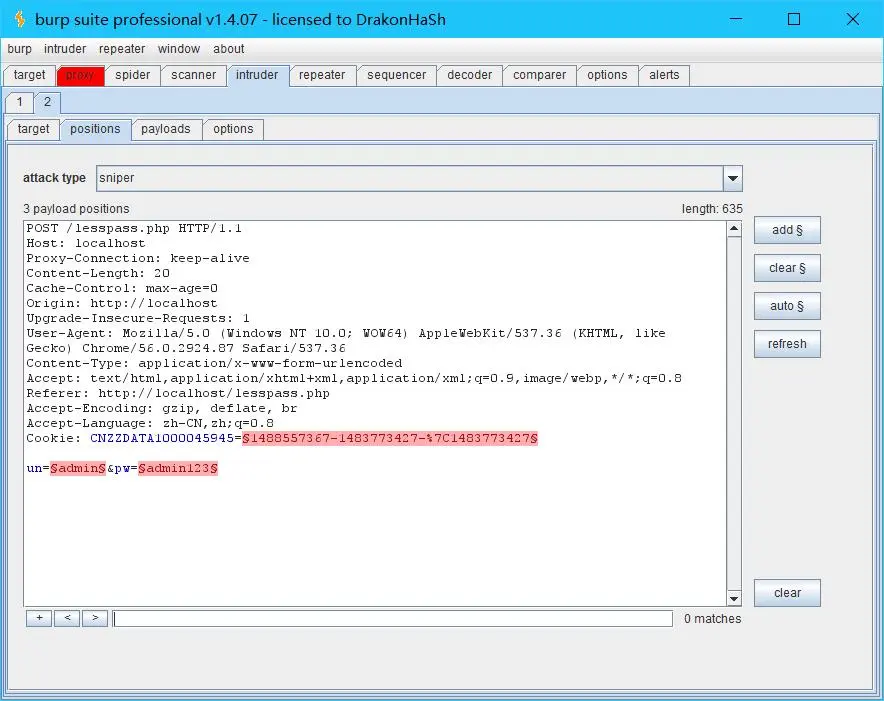Minimize the Burp Suite window
This screenshot has width=884, height=701.
(736, 19)
